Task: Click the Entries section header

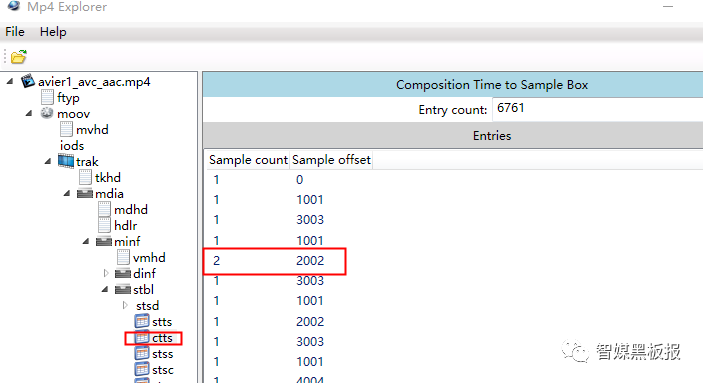Action: [x=453, y=135]
